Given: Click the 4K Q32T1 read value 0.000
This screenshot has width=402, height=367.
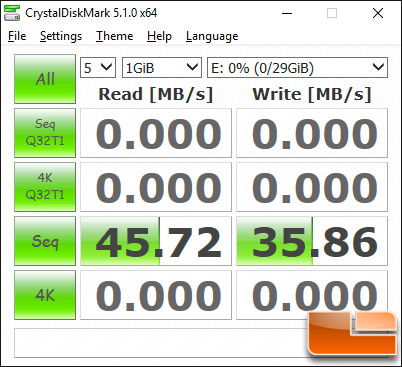Looking at the screenshot, I should coord(156,187).
